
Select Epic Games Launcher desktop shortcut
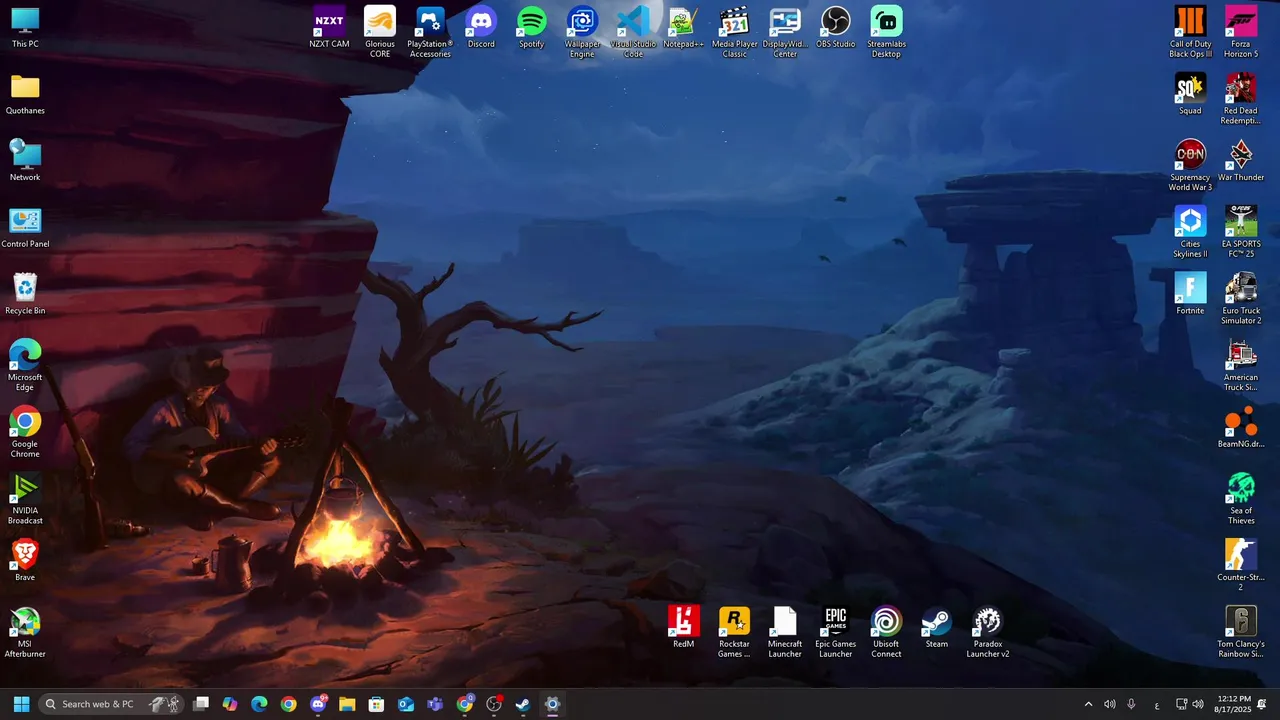pos(836,632)
